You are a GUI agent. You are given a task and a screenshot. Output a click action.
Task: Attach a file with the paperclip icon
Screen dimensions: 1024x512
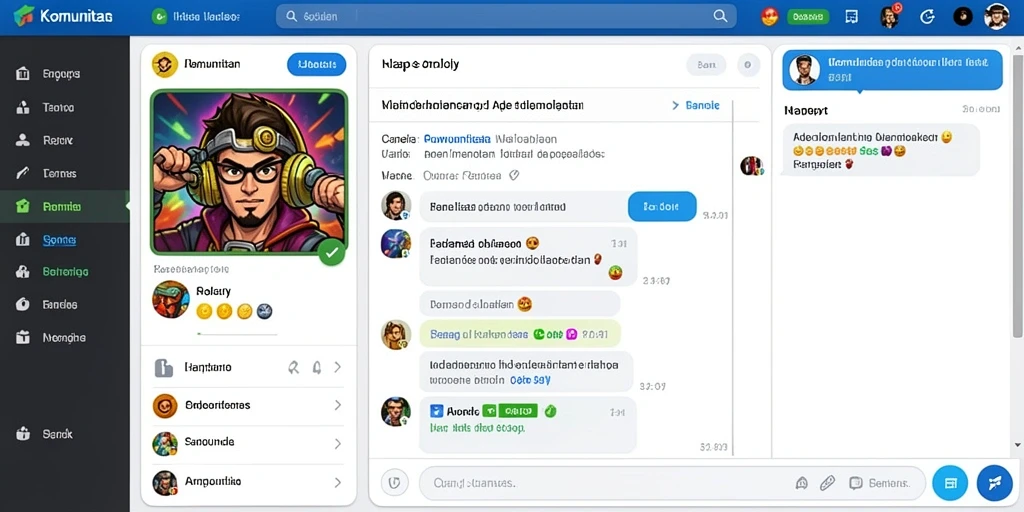tap(827, 483)
